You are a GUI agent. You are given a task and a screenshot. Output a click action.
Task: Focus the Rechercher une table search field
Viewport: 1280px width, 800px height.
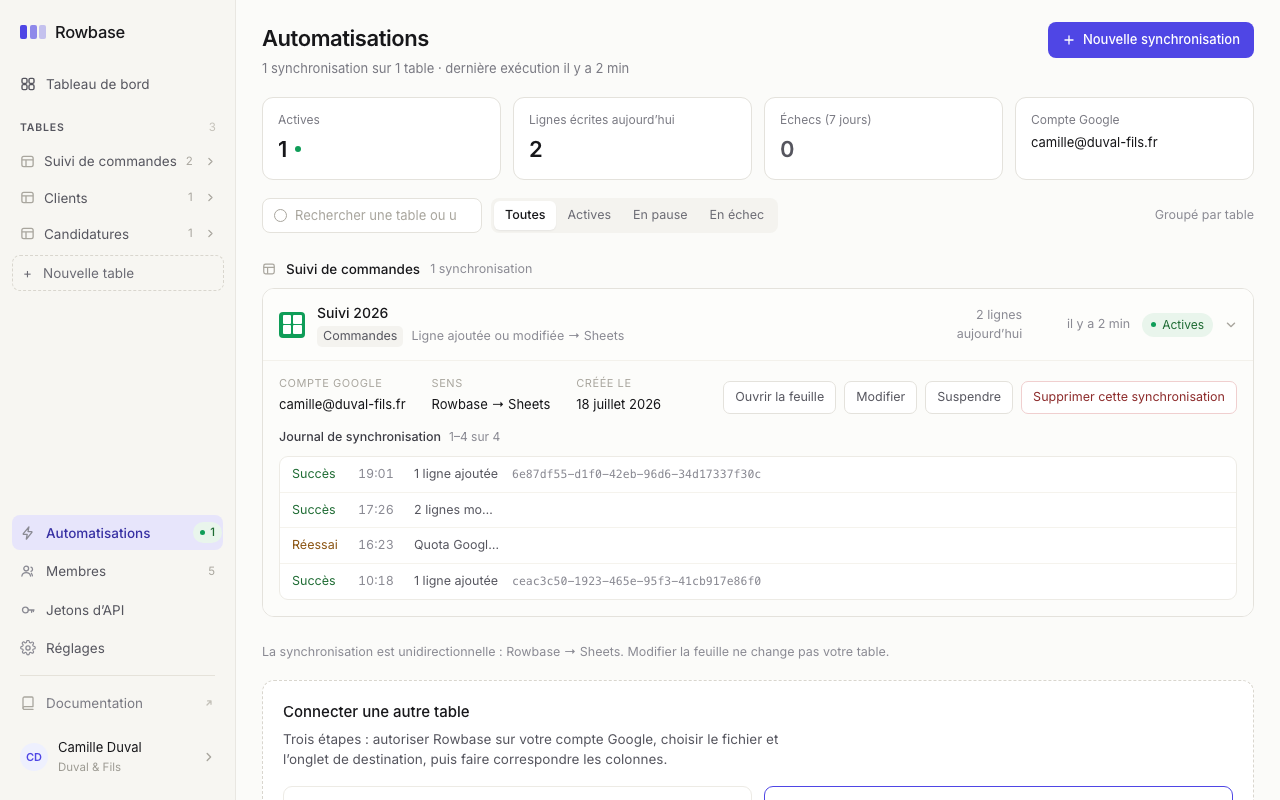[x=372, y=215]
